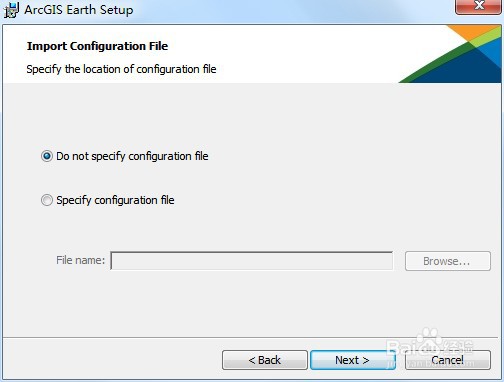Go to previous step with Back
The width and height of the screenshot is (504, 382).
(x=265, y=360)
